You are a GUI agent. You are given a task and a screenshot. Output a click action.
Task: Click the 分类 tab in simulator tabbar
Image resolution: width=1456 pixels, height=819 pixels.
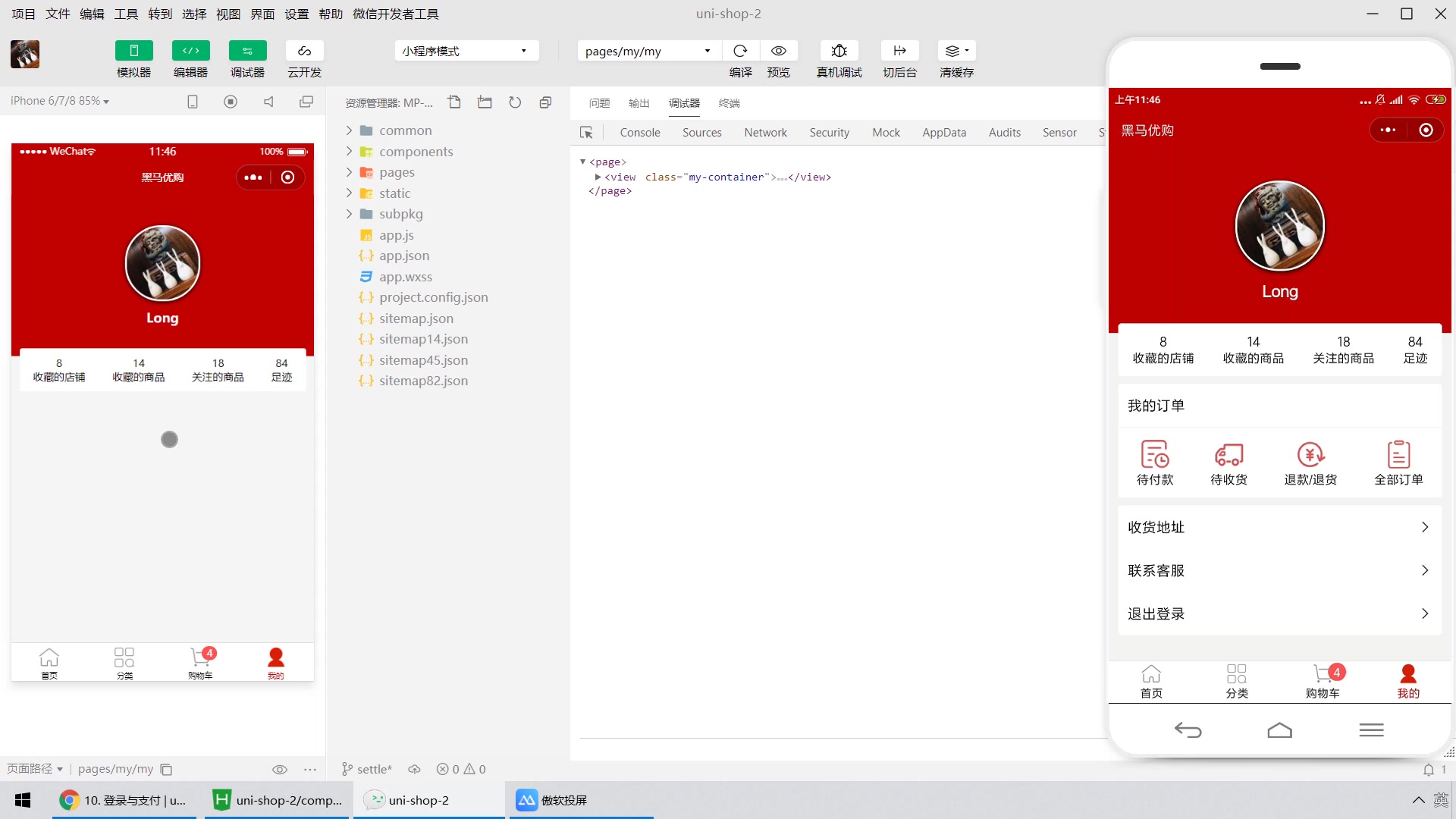tap(124, 663)
